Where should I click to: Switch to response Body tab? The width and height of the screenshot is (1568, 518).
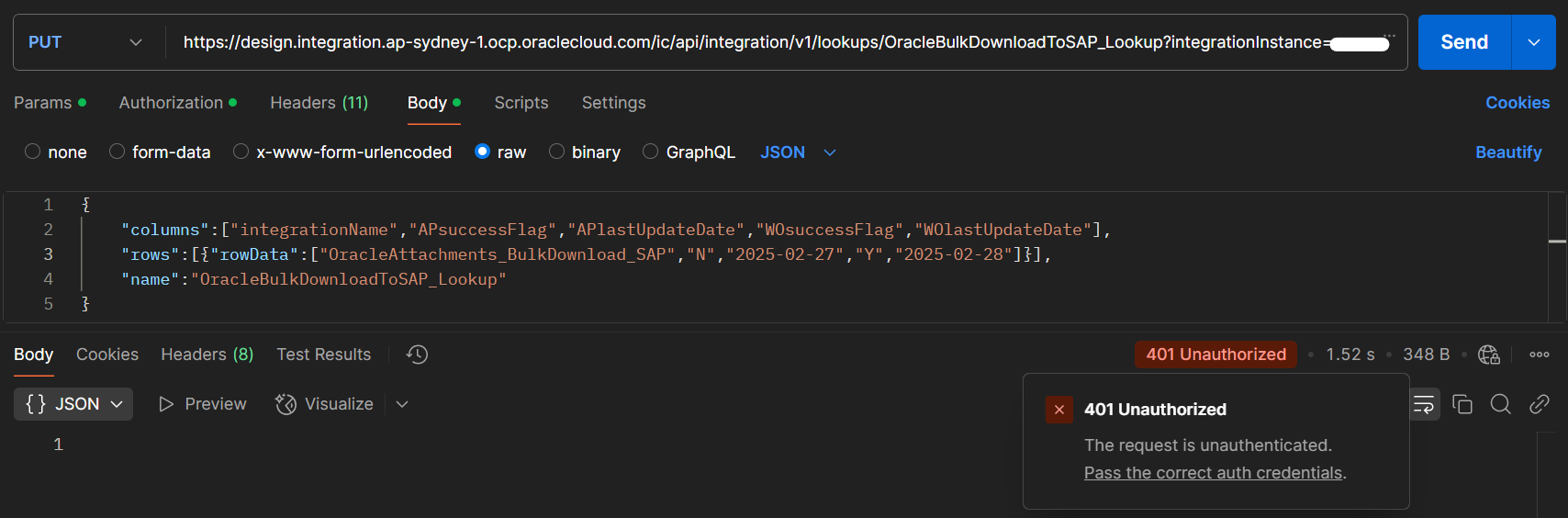[34, 355]
